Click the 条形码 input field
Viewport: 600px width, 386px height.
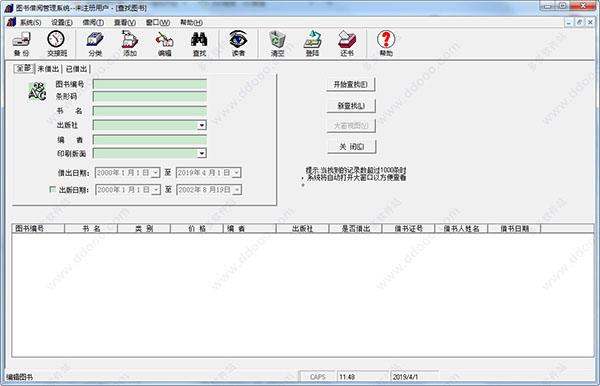point(150,96)
